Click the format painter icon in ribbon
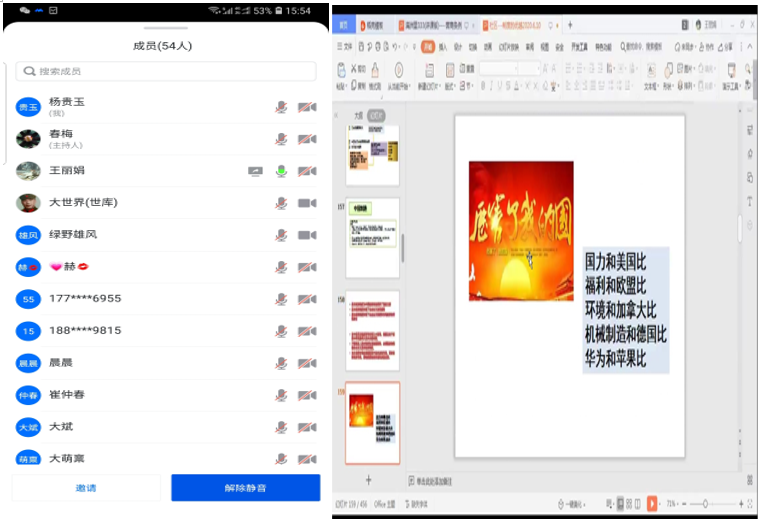This screenshot has height=519, width=764. (374, 69)
